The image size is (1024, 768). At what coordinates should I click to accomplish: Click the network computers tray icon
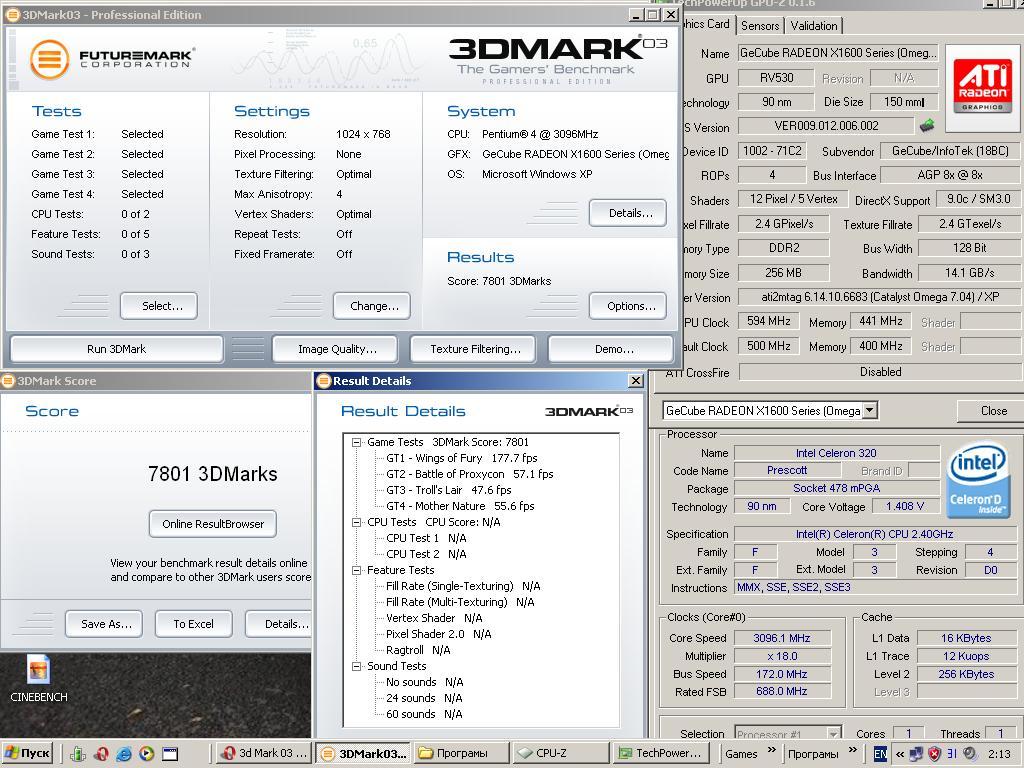point(917,754)
